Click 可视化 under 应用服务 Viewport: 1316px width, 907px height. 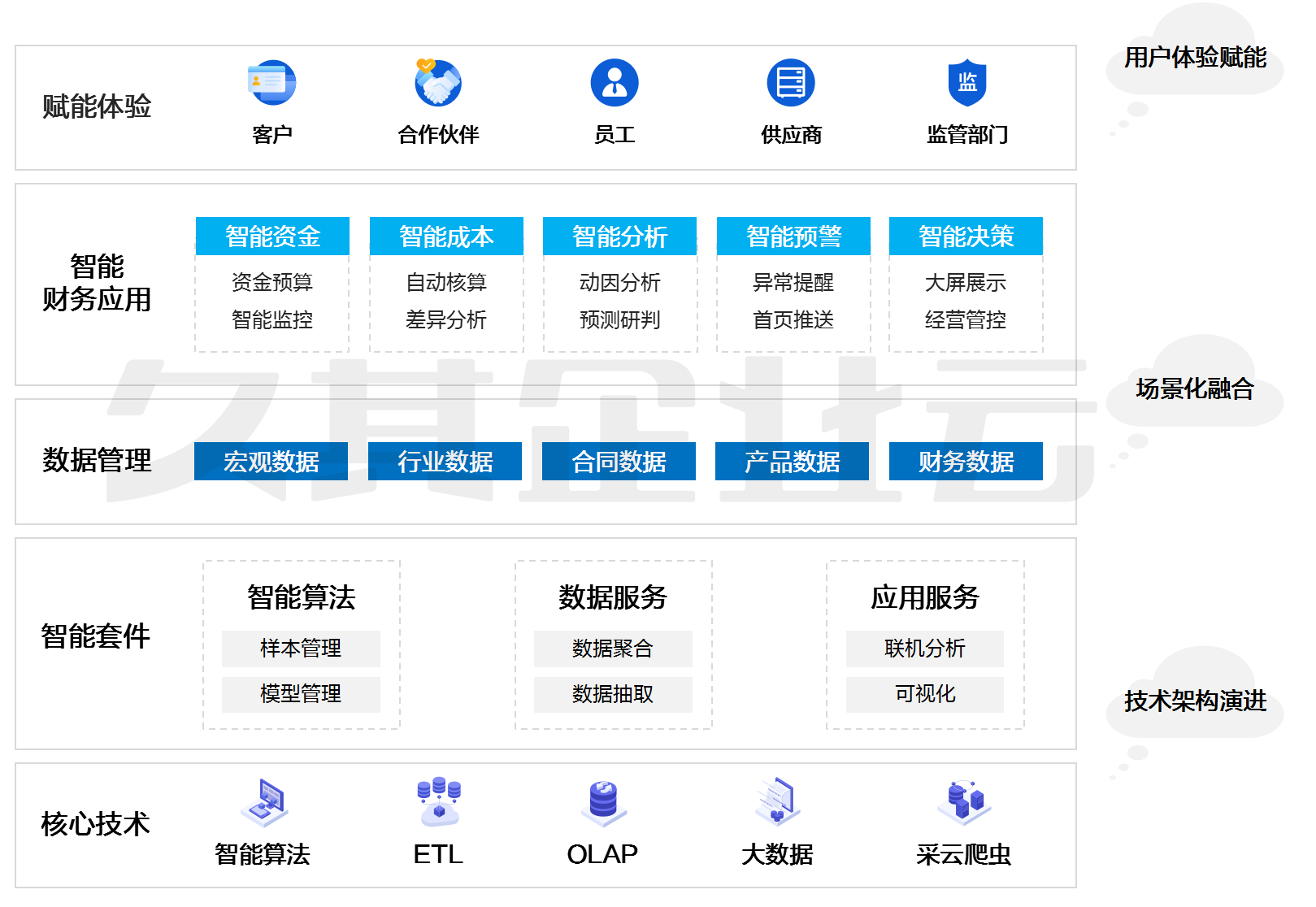tap(925, 694)
